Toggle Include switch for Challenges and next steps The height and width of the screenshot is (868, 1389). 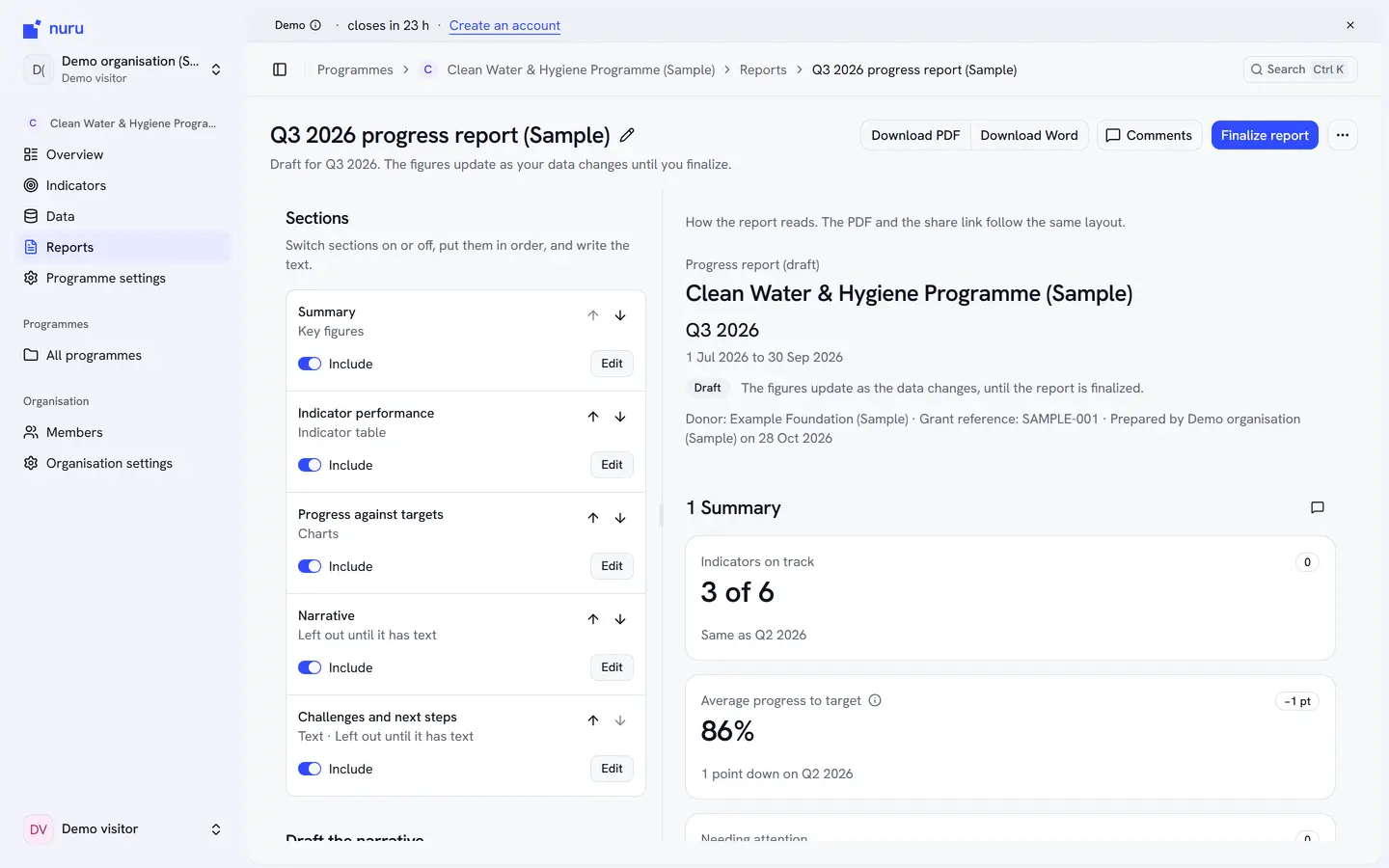(x=310, y=769)
